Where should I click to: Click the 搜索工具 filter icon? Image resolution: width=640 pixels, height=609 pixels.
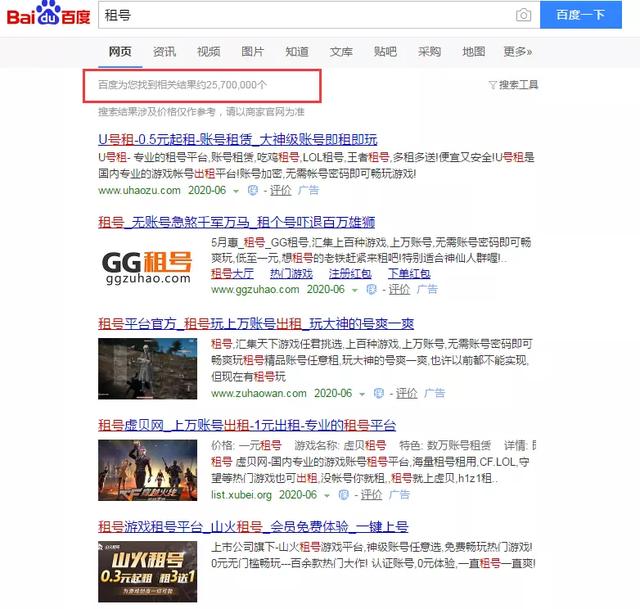click(x=493, y=85)
